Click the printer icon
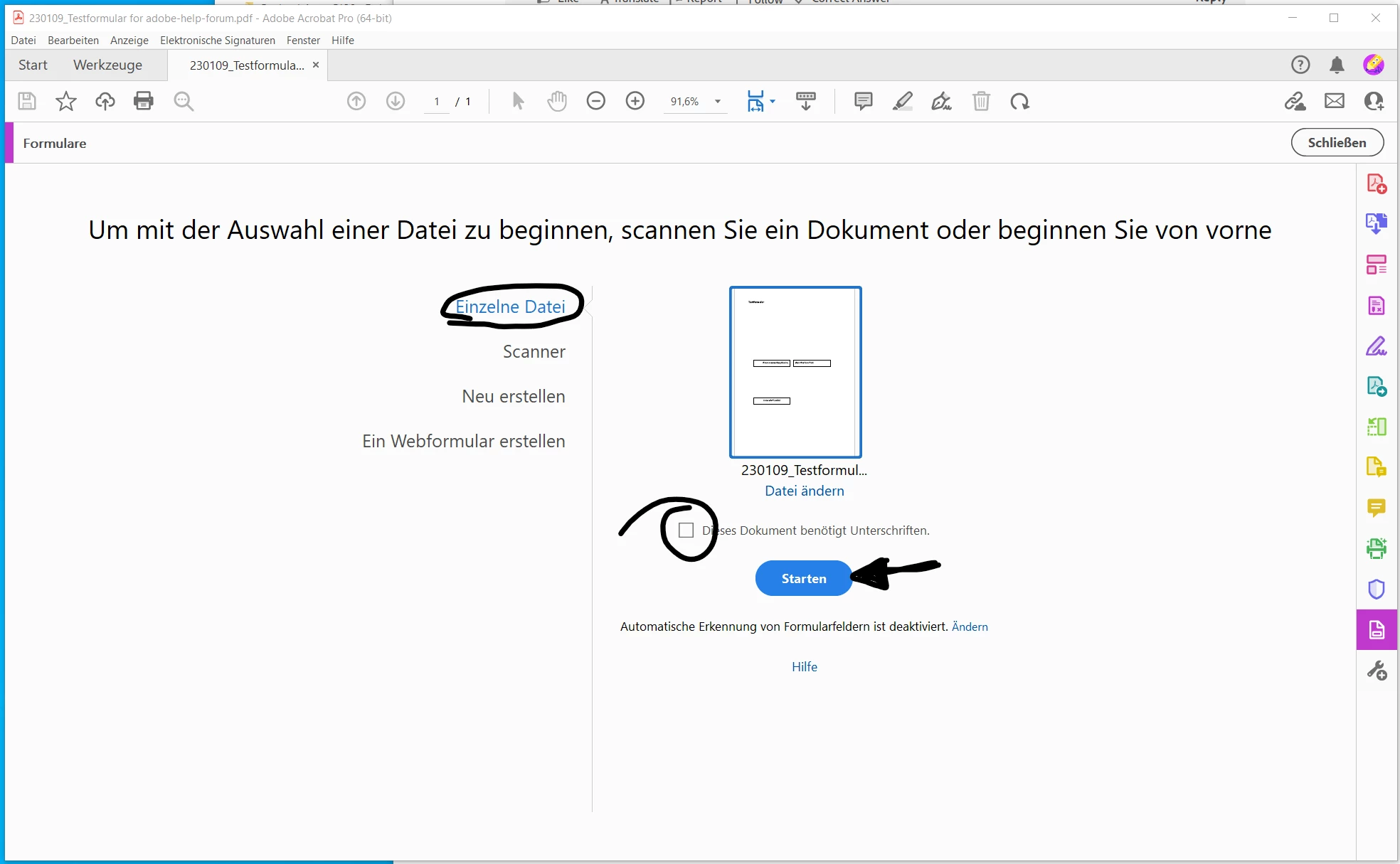Screen dimensions: 1400x864 [144, 101]
